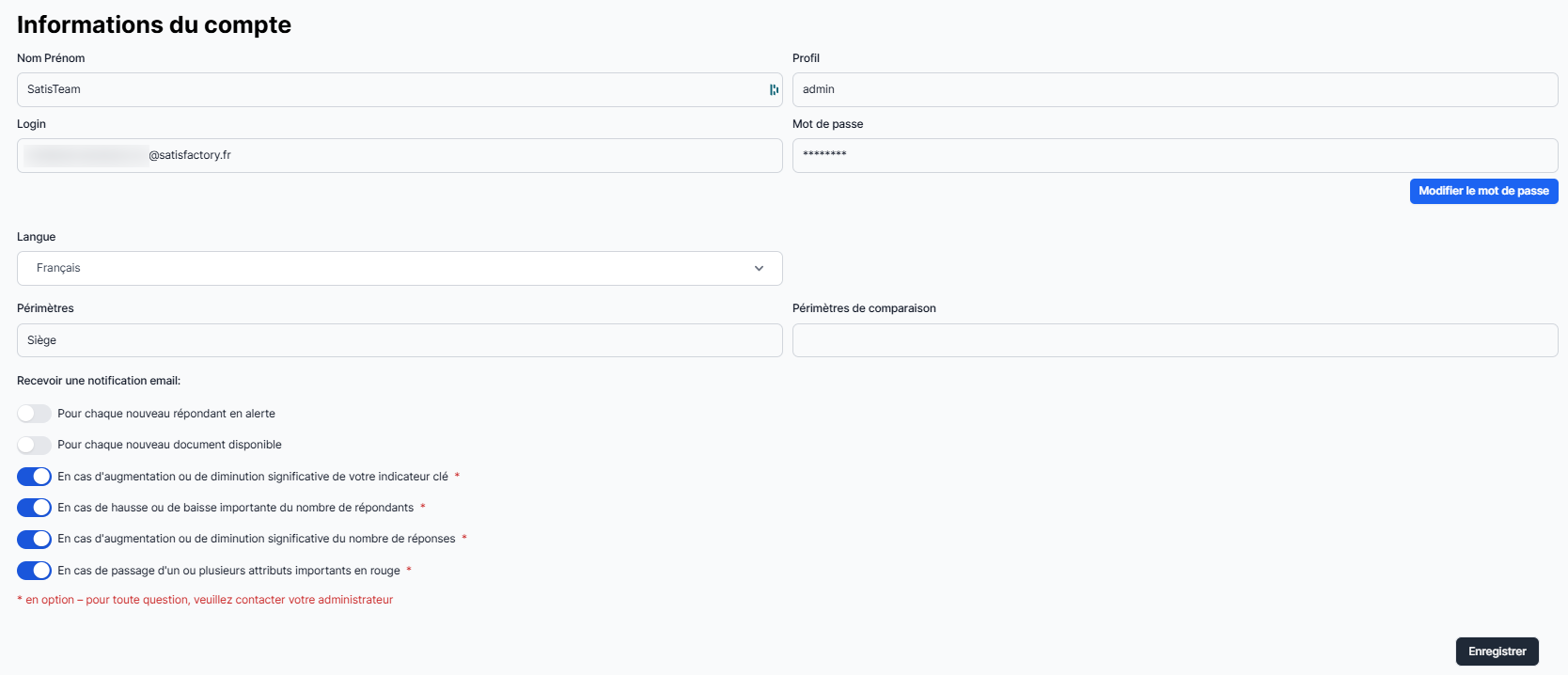
Task: Select the Périmètres field containing Siège
Action: click(399, 340)
